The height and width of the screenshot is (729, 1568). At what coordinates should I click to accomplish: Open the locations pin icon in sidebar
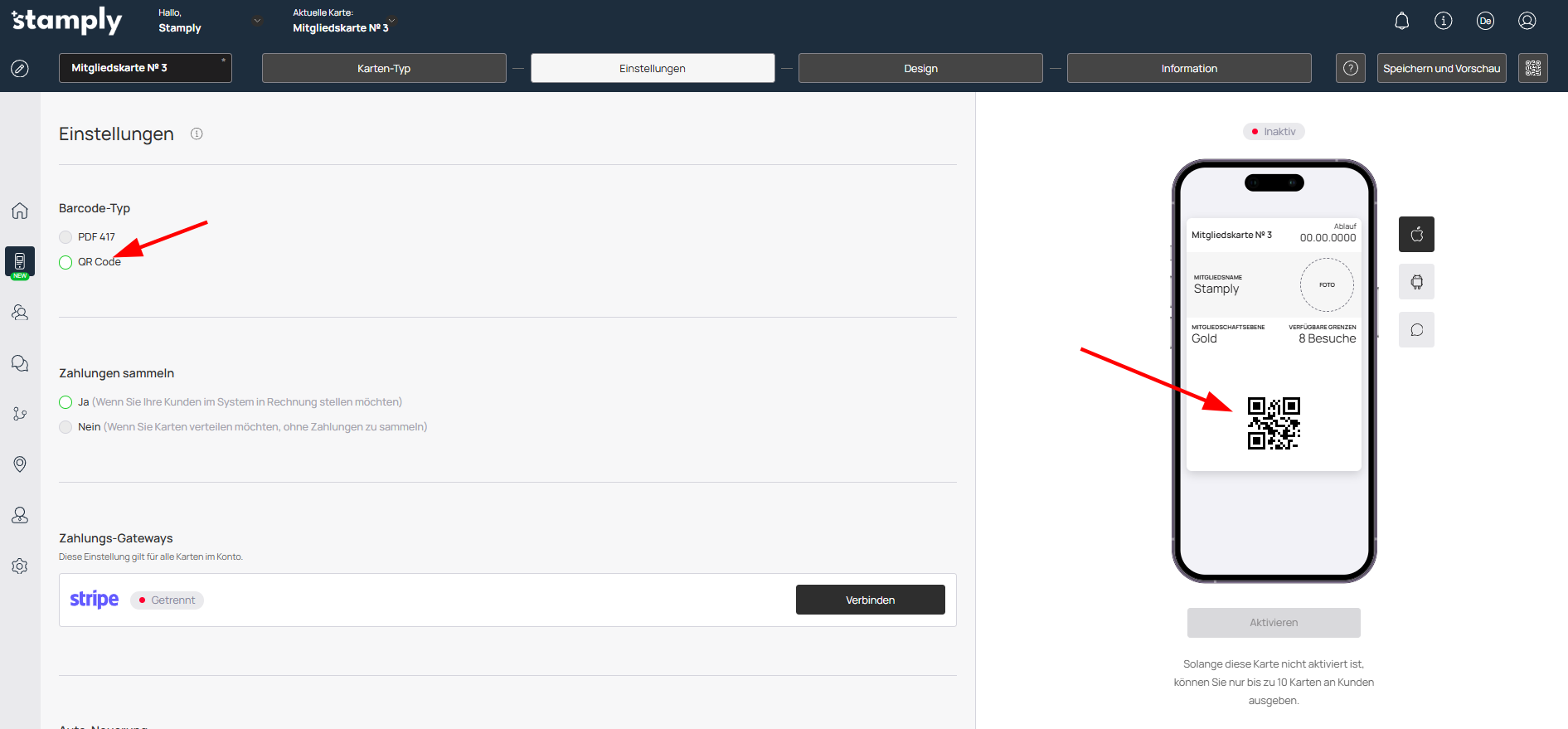click(20, 464)
